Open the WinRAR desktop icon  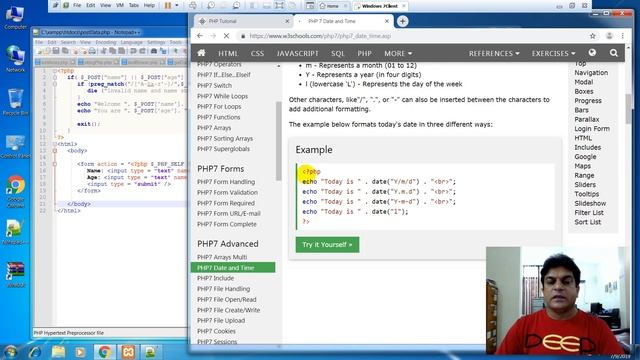tap(15, 273)
